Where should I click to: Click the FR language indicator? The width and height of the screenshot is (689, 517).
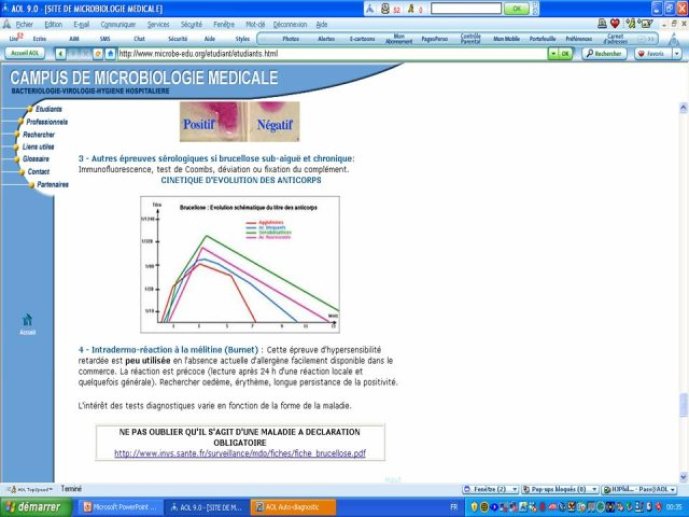pyautogui.click(x=453, y=507)
